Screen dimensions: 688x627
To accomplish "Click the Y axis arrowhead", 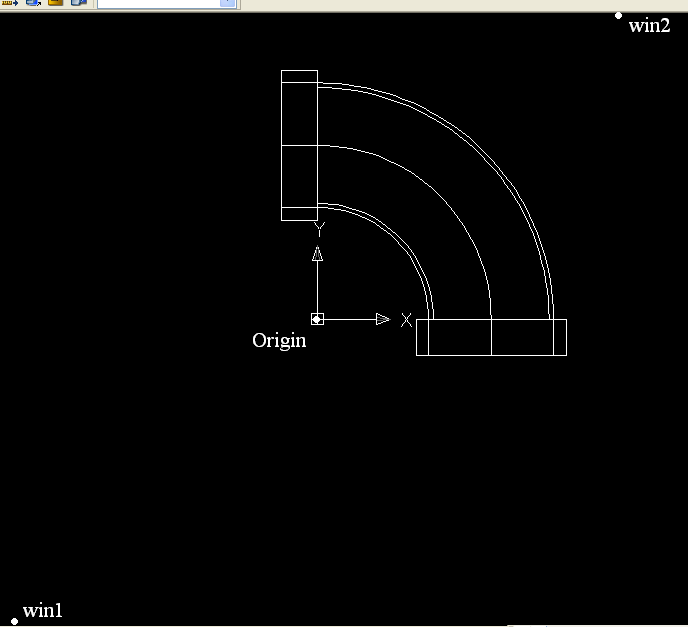I will pos(317,254).
